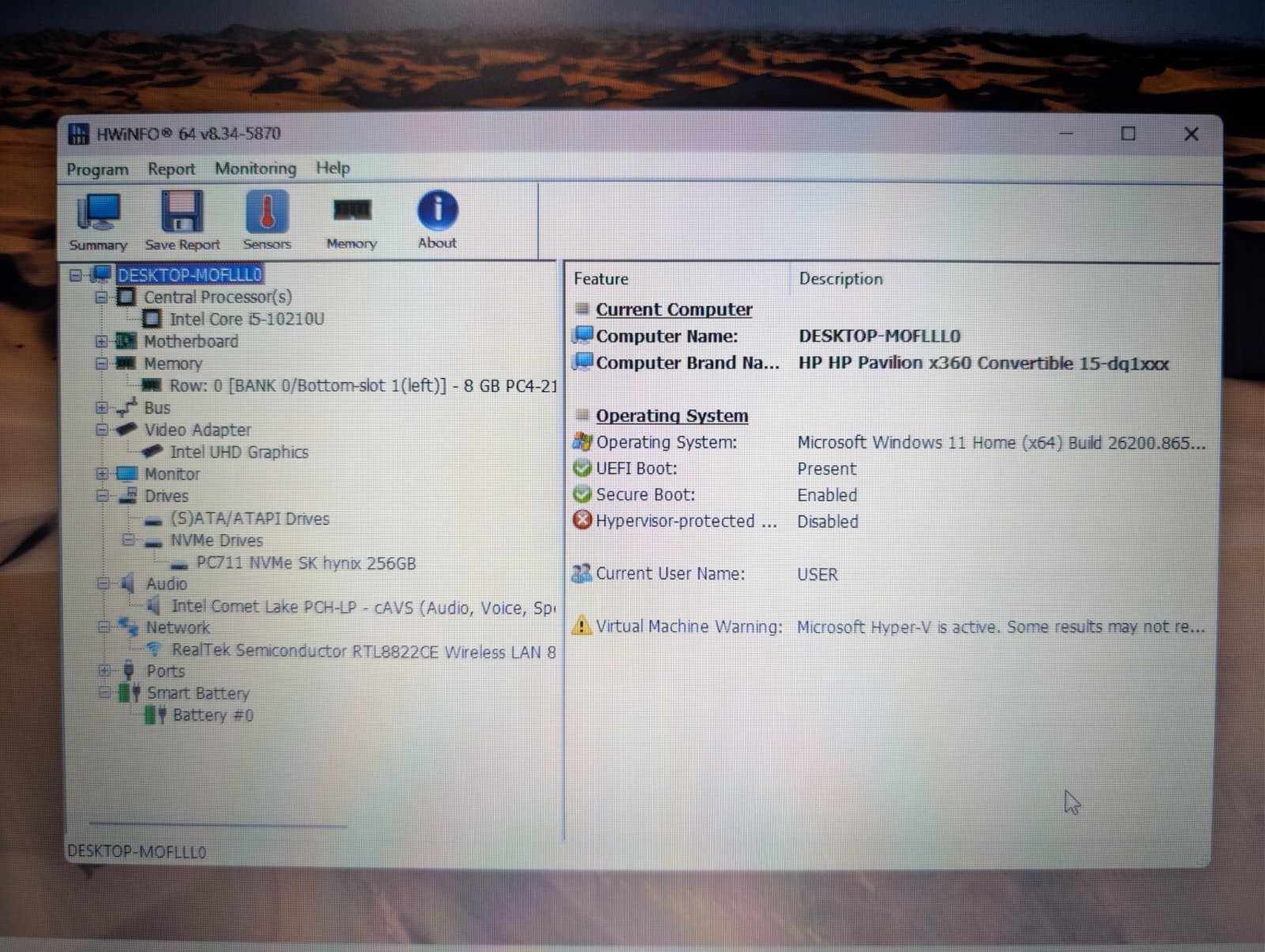Image resolution: width=1265 pixels, height=952 pixels.
Task: Click the Monitor tree icon
Action: pos(126,474)
